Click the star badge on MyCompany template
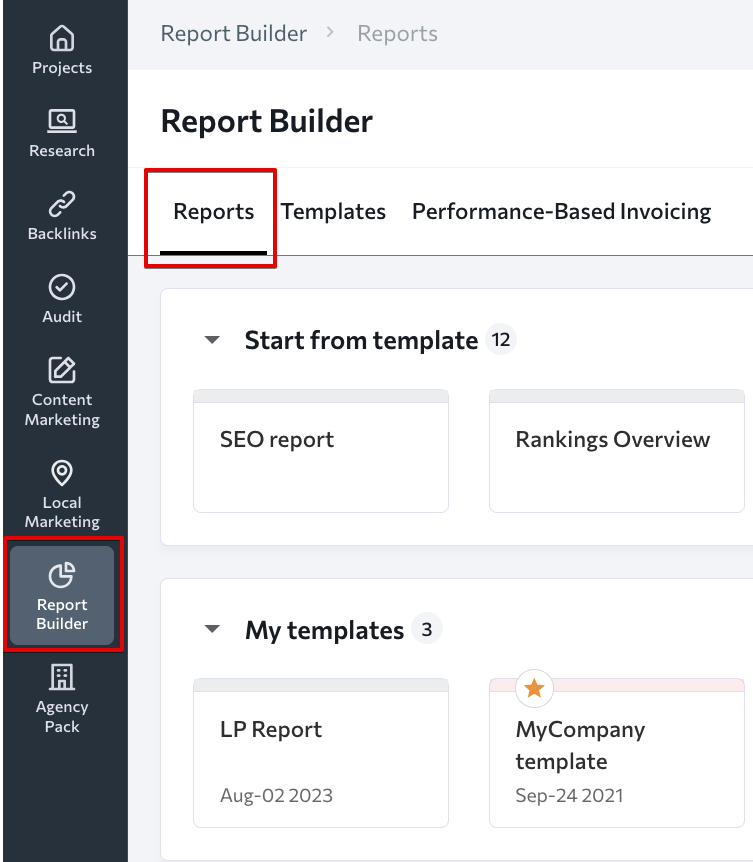Screen dimensions: 753x862 pyautogui.click(x=534, y=688)
